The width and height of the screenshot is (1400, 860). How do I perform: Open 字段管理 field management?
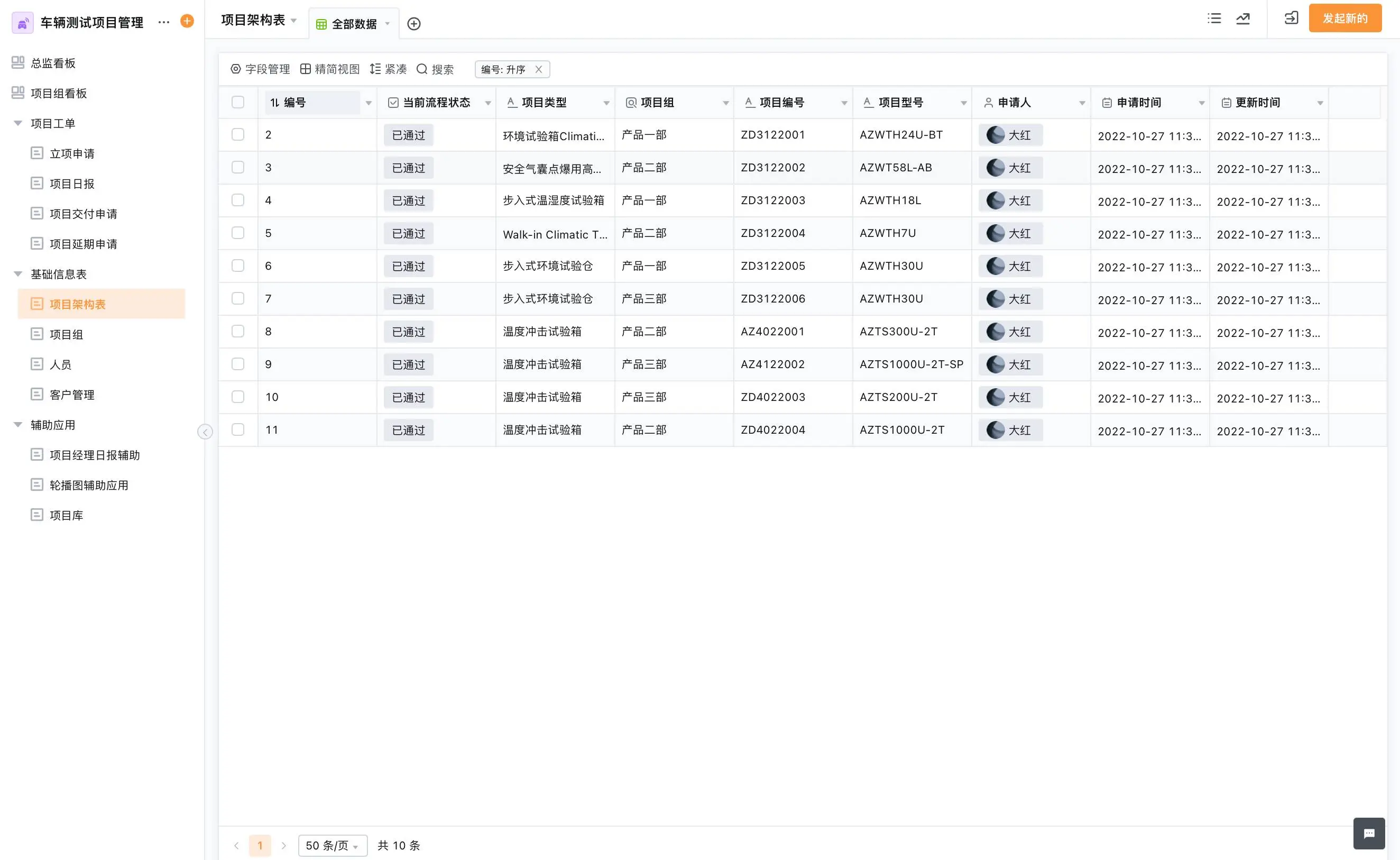[x=260, y=69]
